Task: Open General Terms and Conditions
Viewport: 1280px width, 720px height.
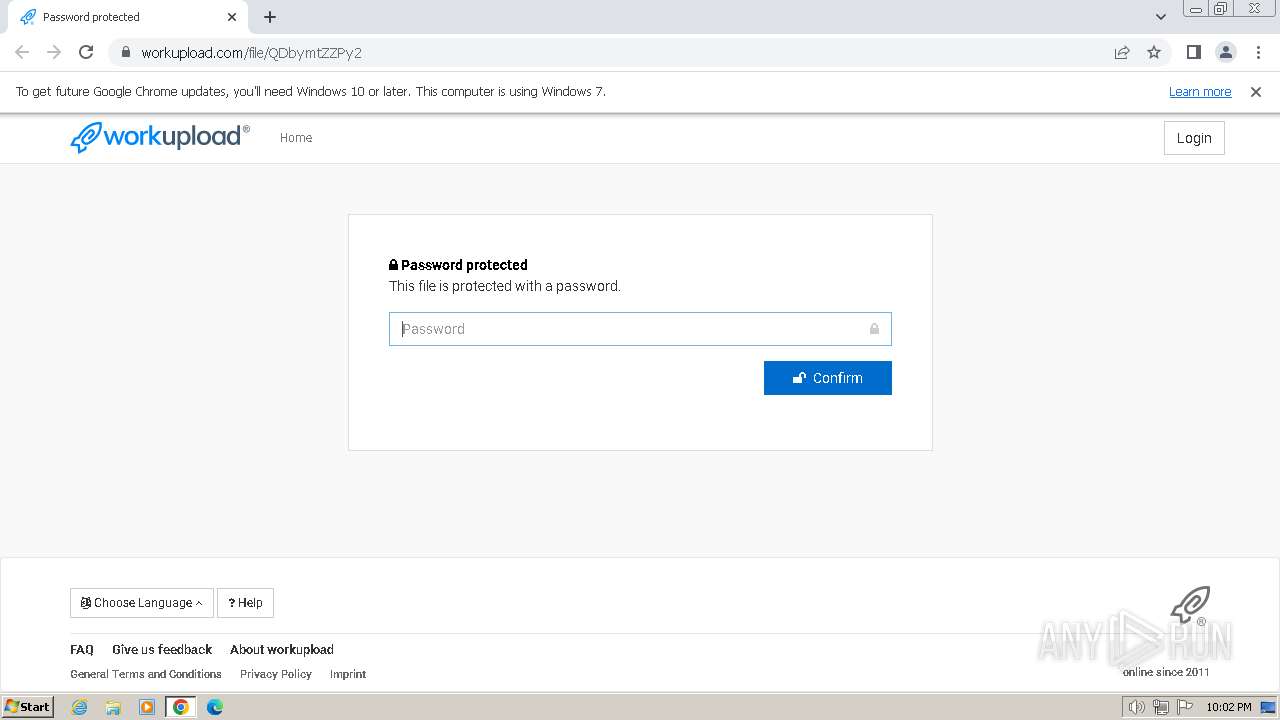Action: tap(146, 674)
